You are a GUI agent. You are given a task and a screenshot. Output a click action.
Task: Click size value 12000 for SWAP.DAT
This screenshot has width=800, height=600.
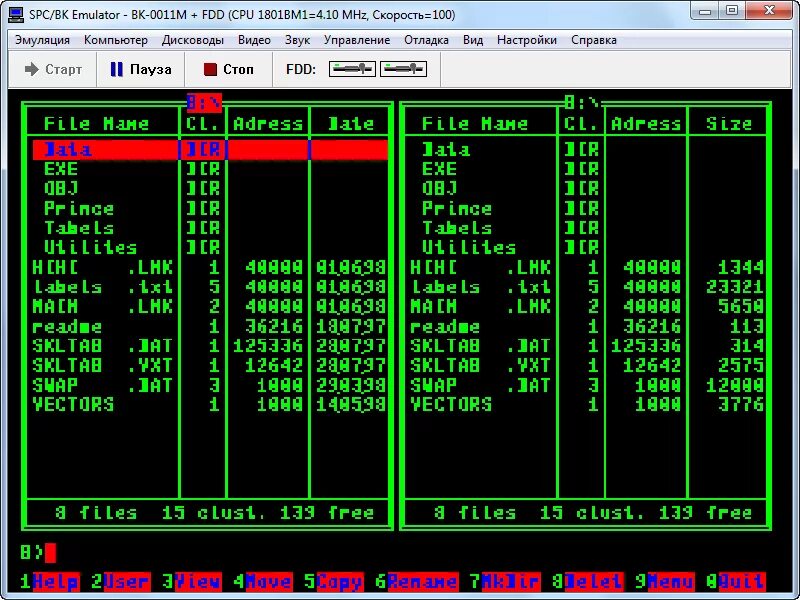point(735,385)
